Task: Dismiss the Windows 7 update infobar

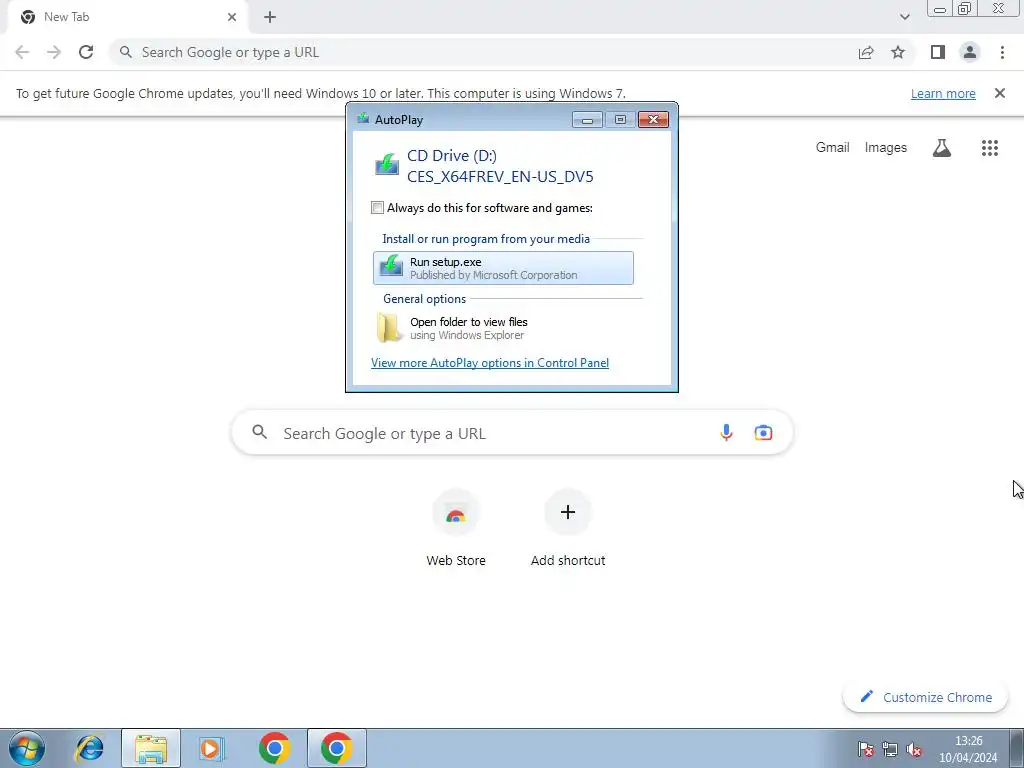Action: [1000, 93]
